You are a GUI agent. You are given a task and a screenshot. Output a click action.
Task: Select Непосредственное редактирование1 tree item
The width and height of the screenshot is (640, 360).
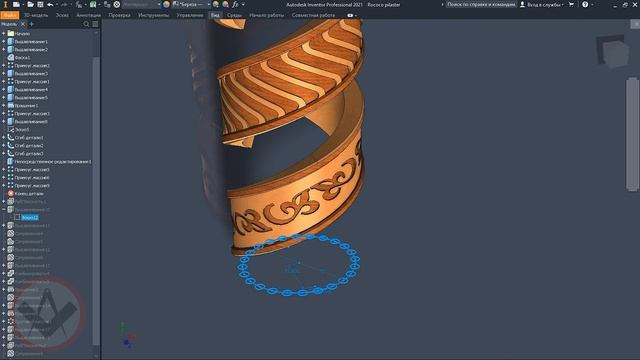[x=53, y=162]
